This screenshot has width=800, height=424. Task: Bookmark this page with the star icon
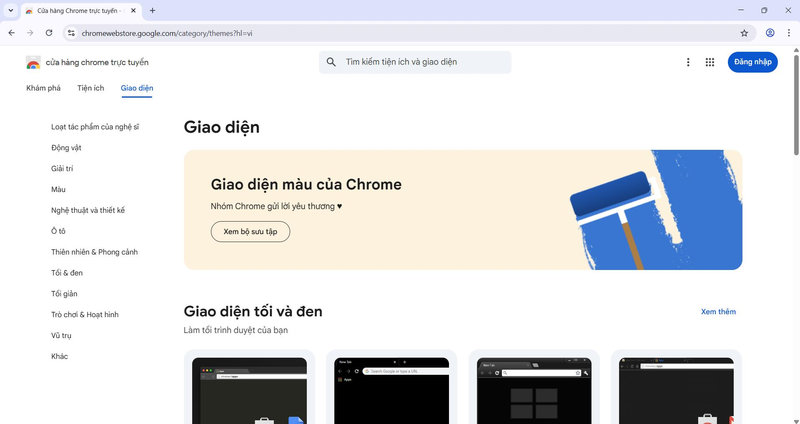(x=744, y=33)
